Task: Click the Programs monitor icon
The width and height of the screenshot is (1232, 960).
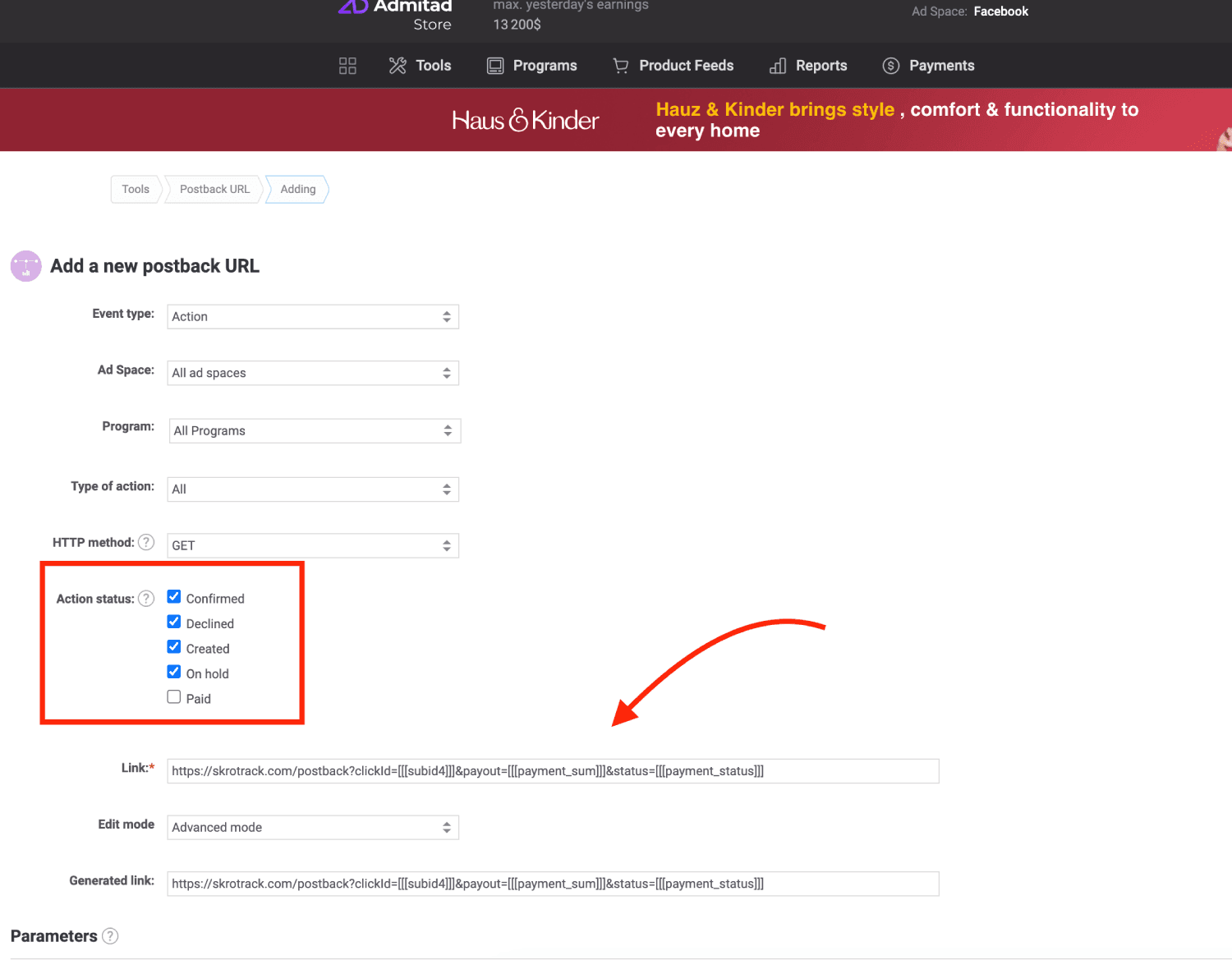Action: (x=495, y=66)
